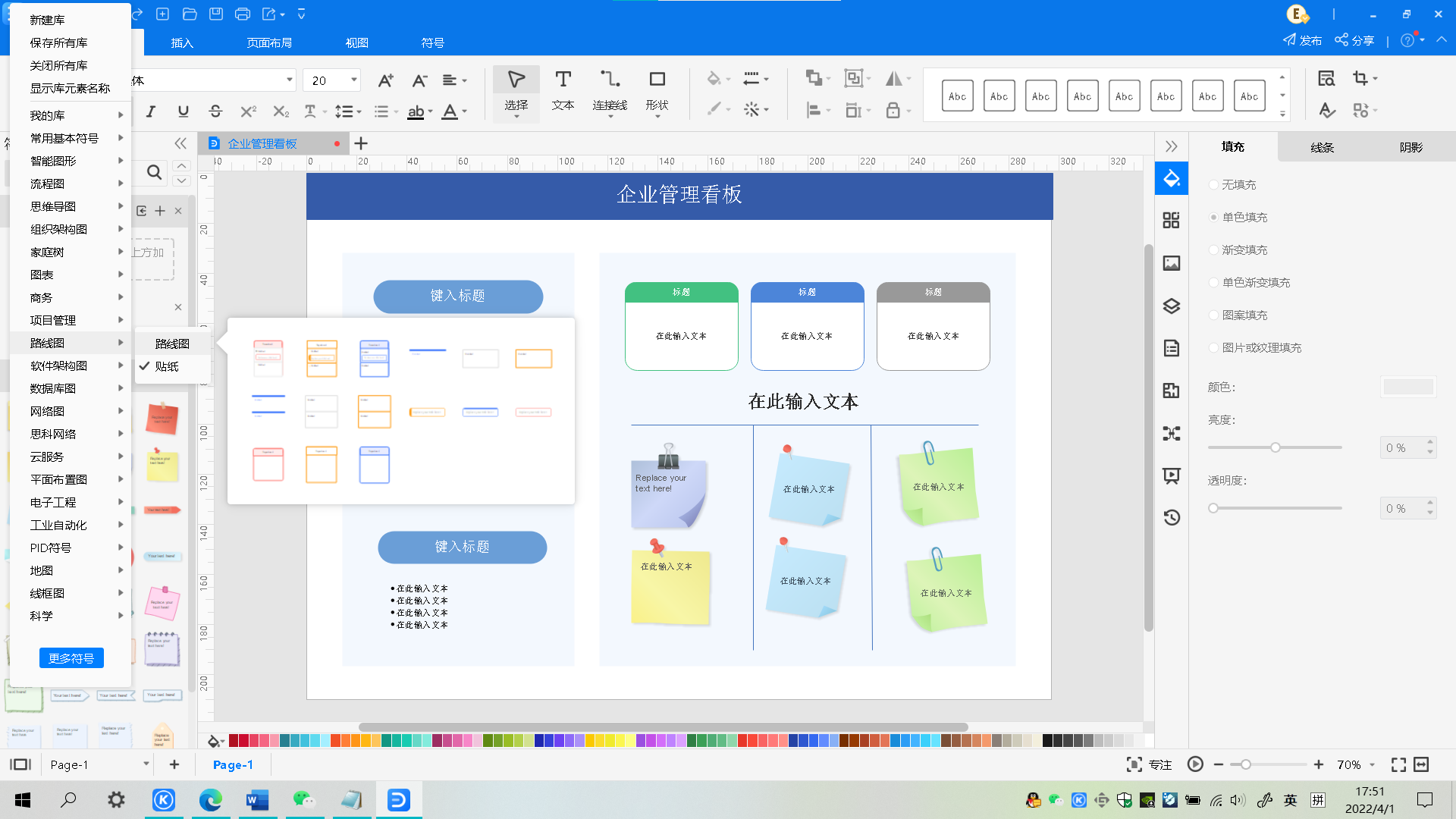Click the Image panel icon in the right sidebar
Viewport: 1456px width, 819px height.
tap(1172, 263)
